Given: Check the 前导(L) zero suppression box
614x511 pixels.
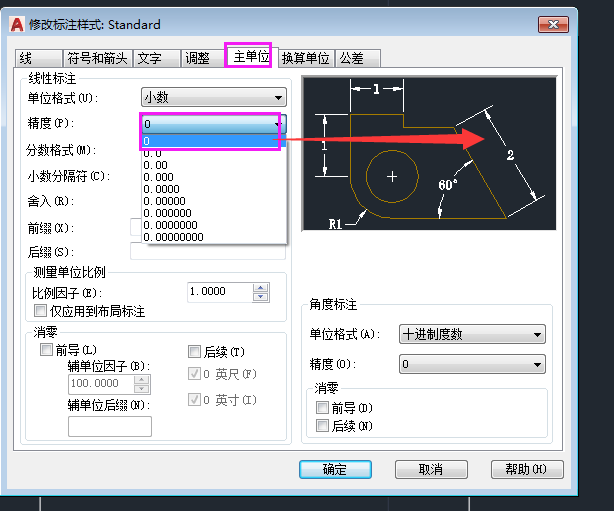Looking at the screenshot, I should [46, 350].
